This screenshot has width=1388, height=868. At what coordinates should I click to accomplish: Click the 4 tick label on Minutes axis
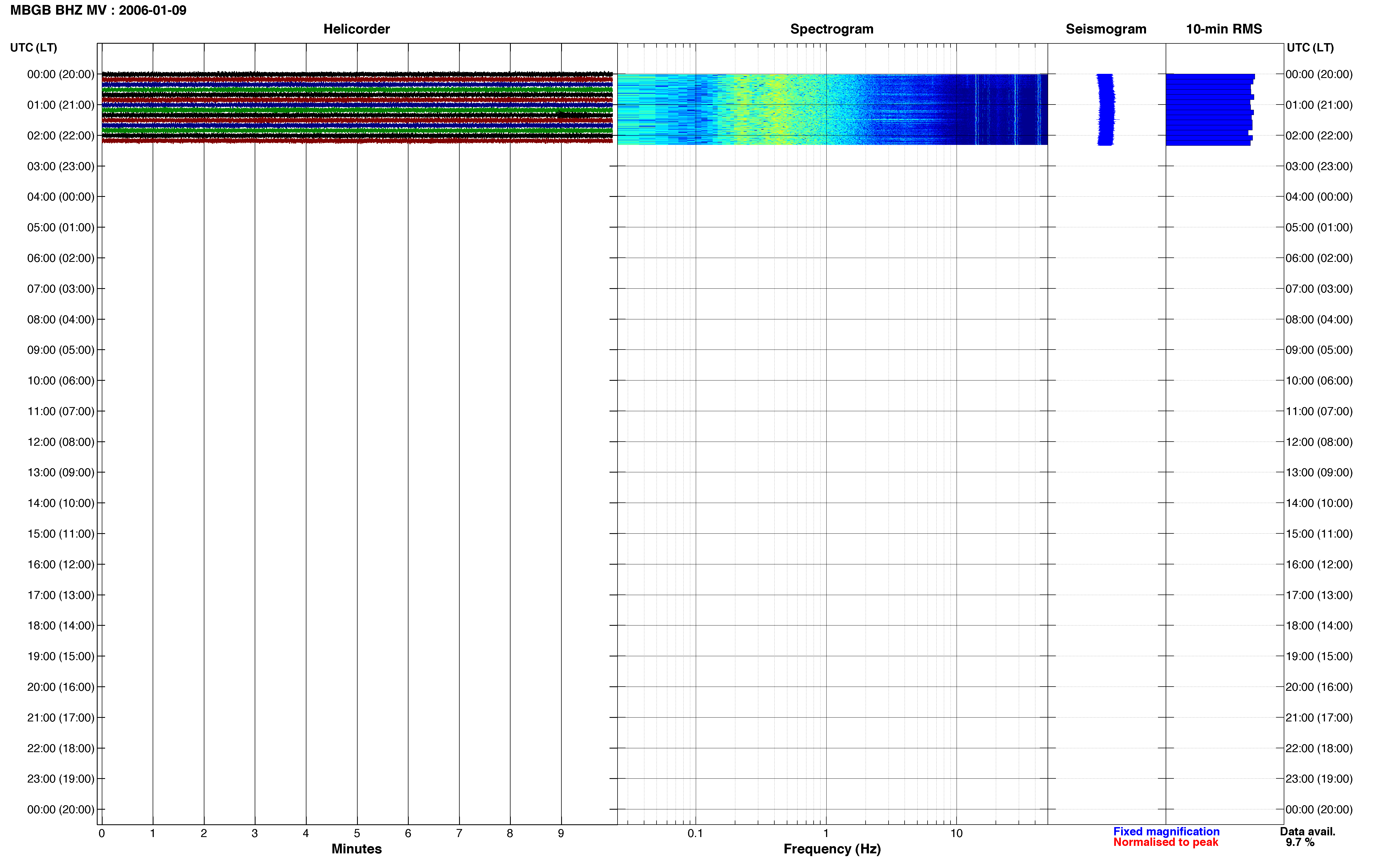pos(306,833)
